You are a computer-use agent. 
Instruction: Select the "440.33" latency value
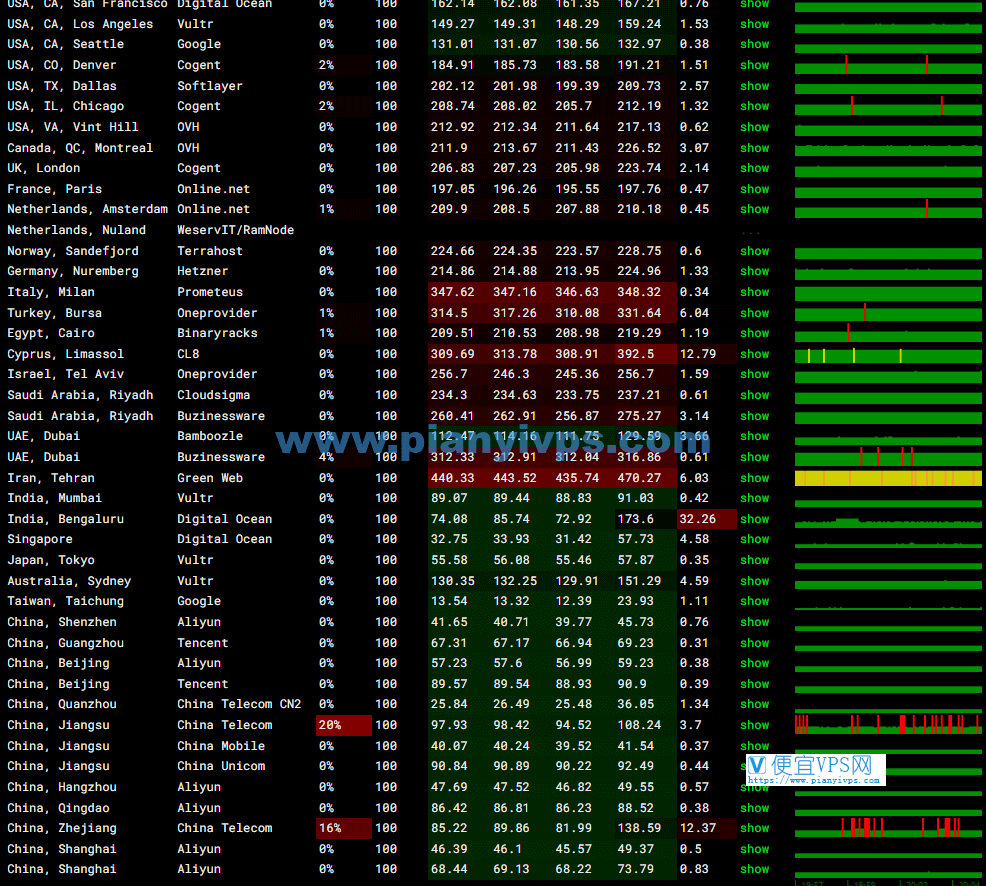click(x=452, y=478)
